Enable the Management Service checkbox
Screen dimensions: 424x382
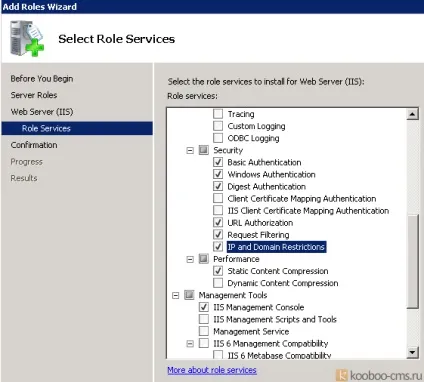[204, 331]
